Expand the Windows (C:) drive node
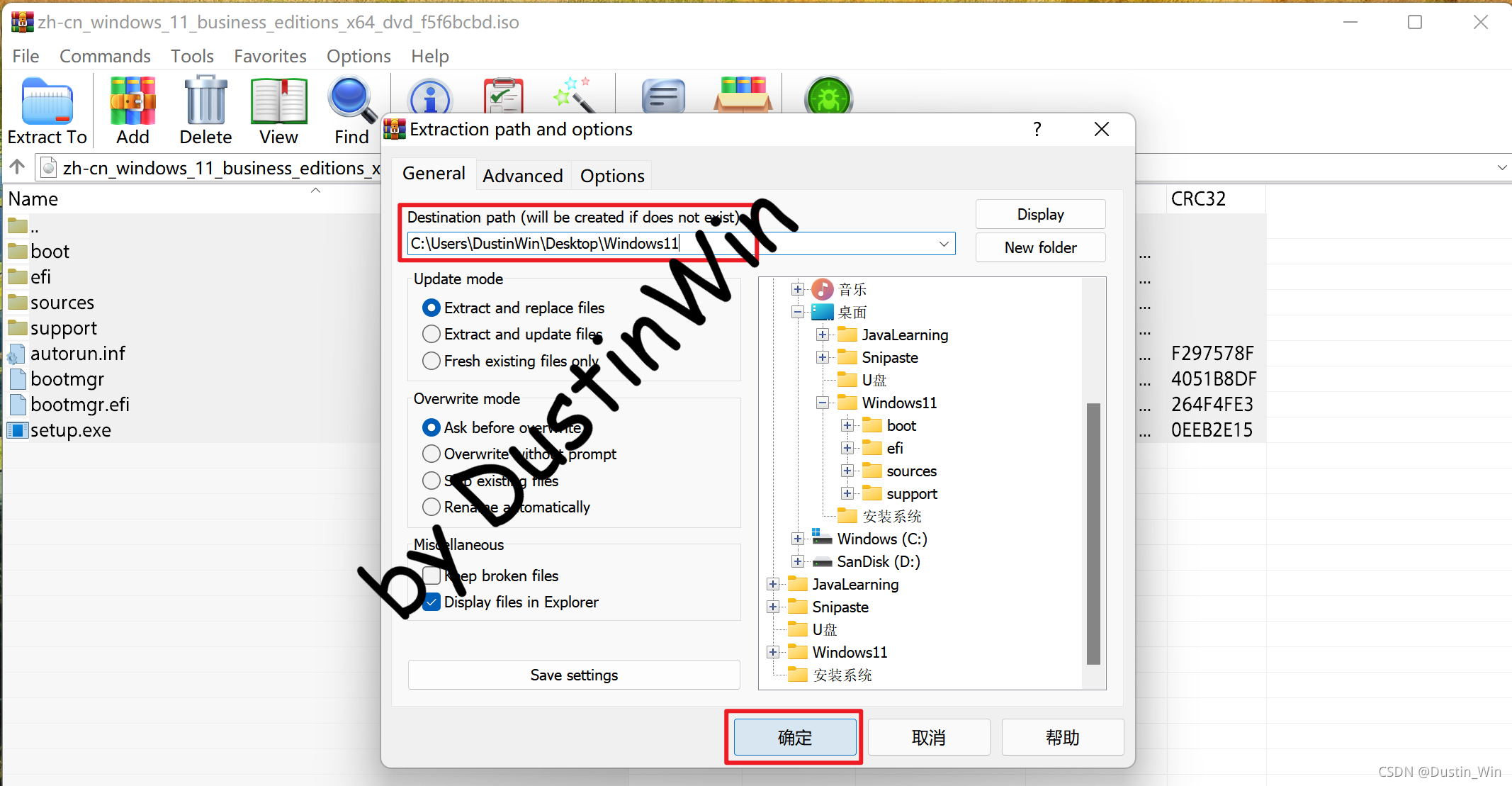This screenshot has height=786, width=1512. click(x=798, y=539)
